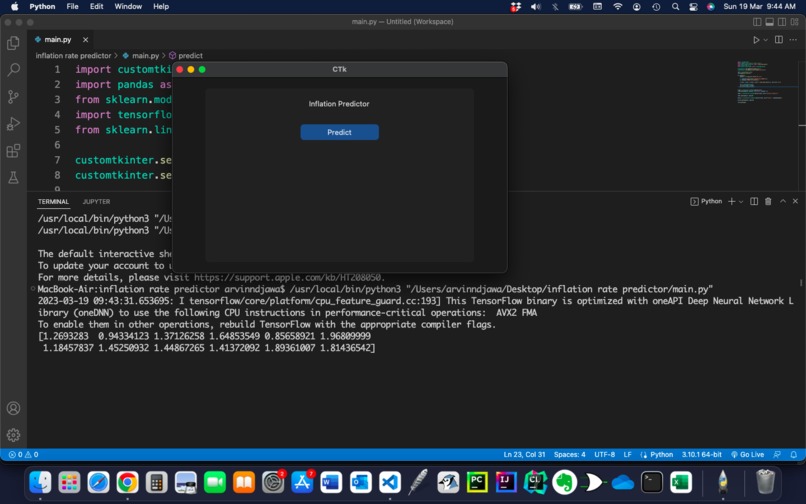The height and width of the screenshot is (504, 806).
Task: Click the errors and warnings status item
Action: (x=24, y=455)
